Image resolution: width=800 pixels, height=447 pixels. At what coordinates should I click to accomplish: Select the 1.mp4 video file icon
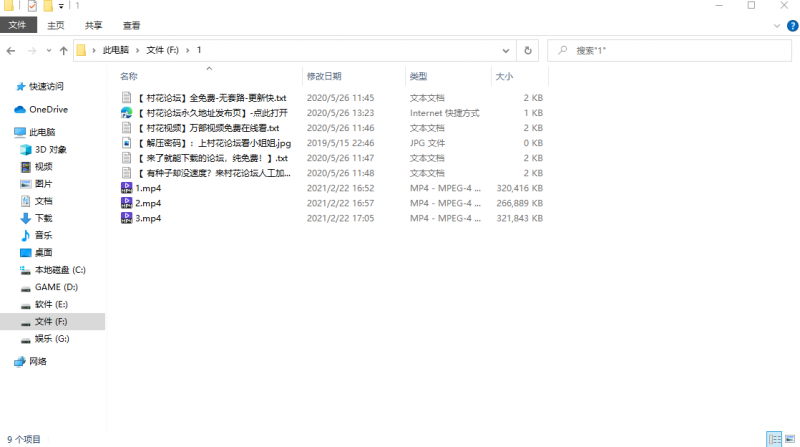[x=126, y=188]
